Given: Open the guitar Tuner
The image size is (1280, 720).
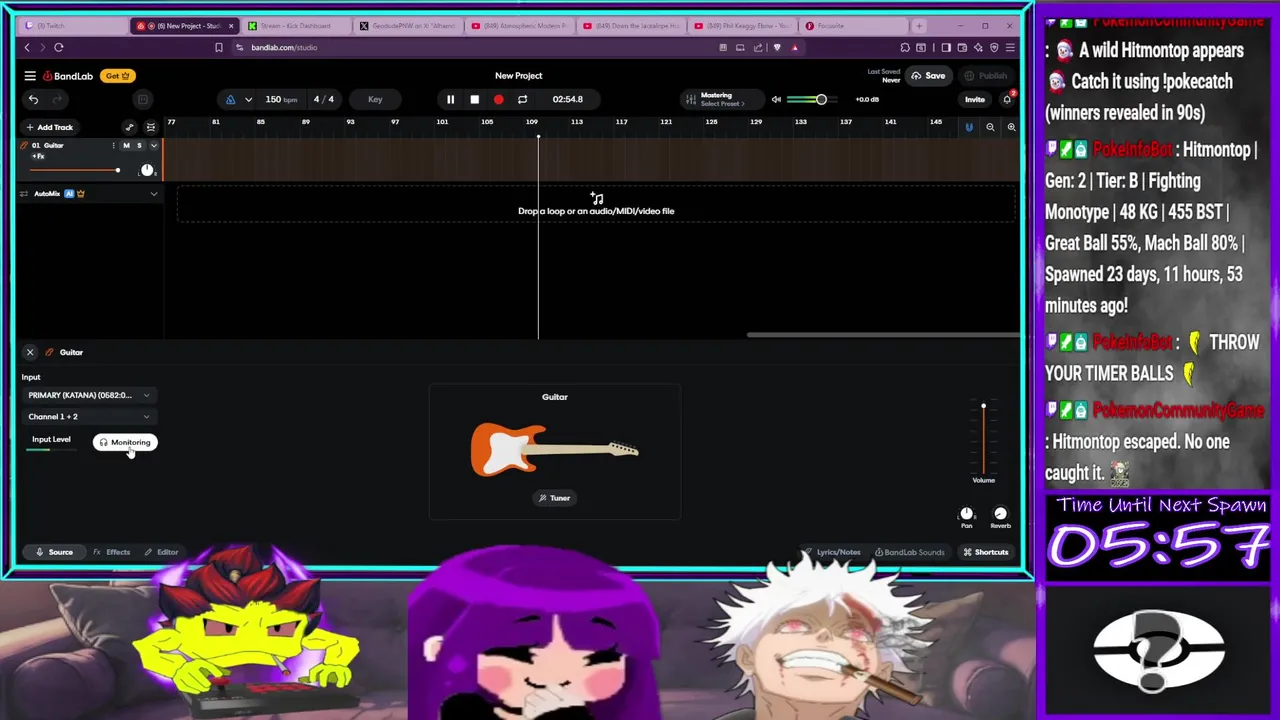Looking at the screenshot, I should point(554,498).
